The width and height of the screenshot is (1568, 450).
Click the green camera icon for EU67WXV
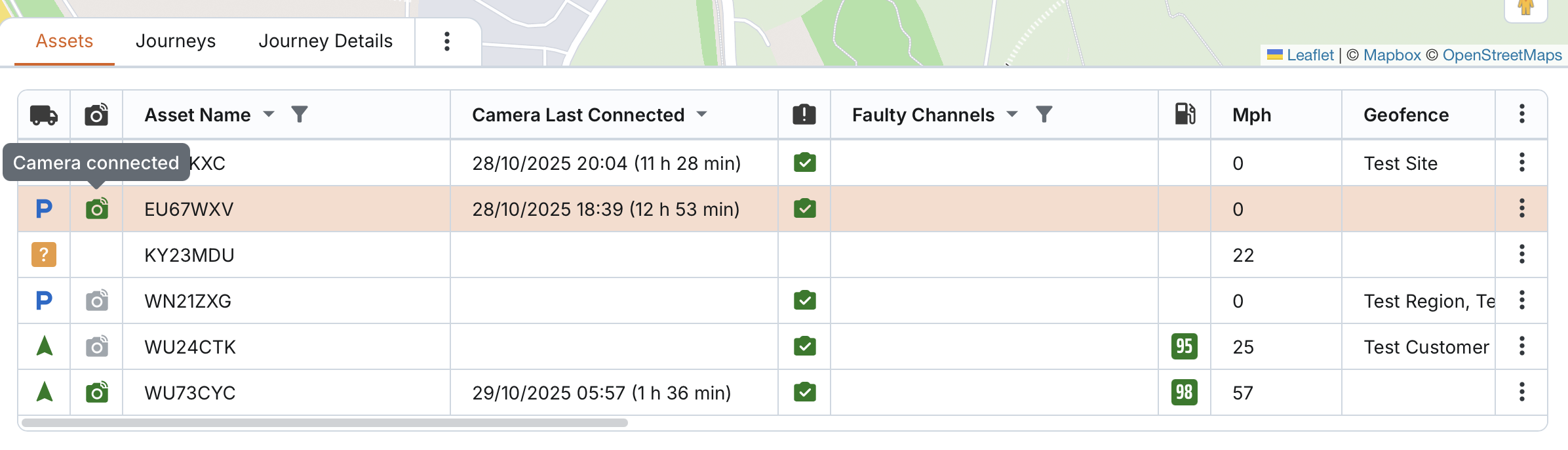point(97,209)
